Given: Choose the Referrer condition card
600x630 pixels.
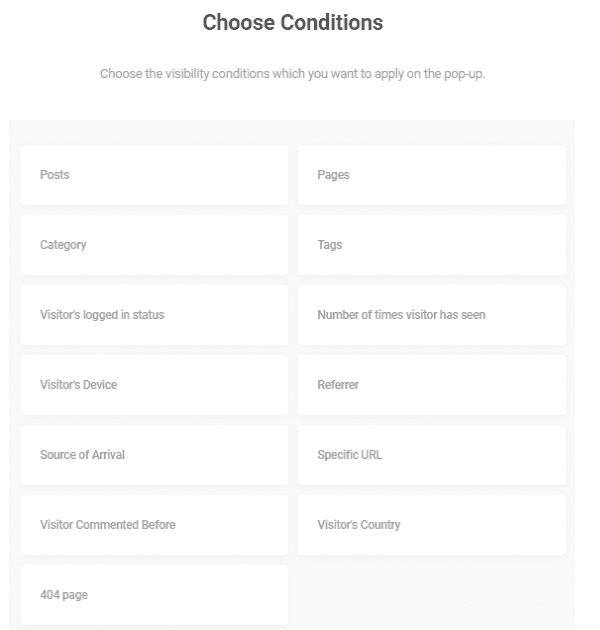Looking at the screenshot, I should (x=431, y=385).
